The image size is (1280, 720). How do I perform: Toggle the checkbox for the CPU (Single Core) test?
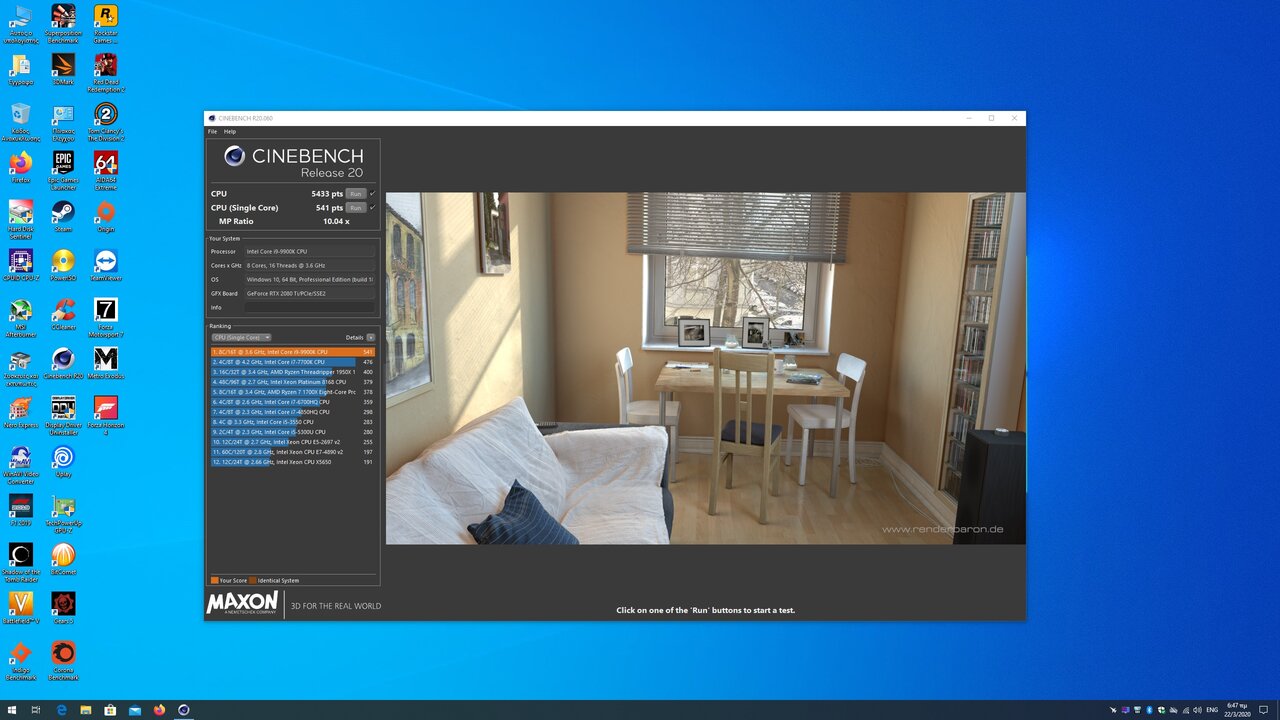pyautogui.click(x=372, y=207)
